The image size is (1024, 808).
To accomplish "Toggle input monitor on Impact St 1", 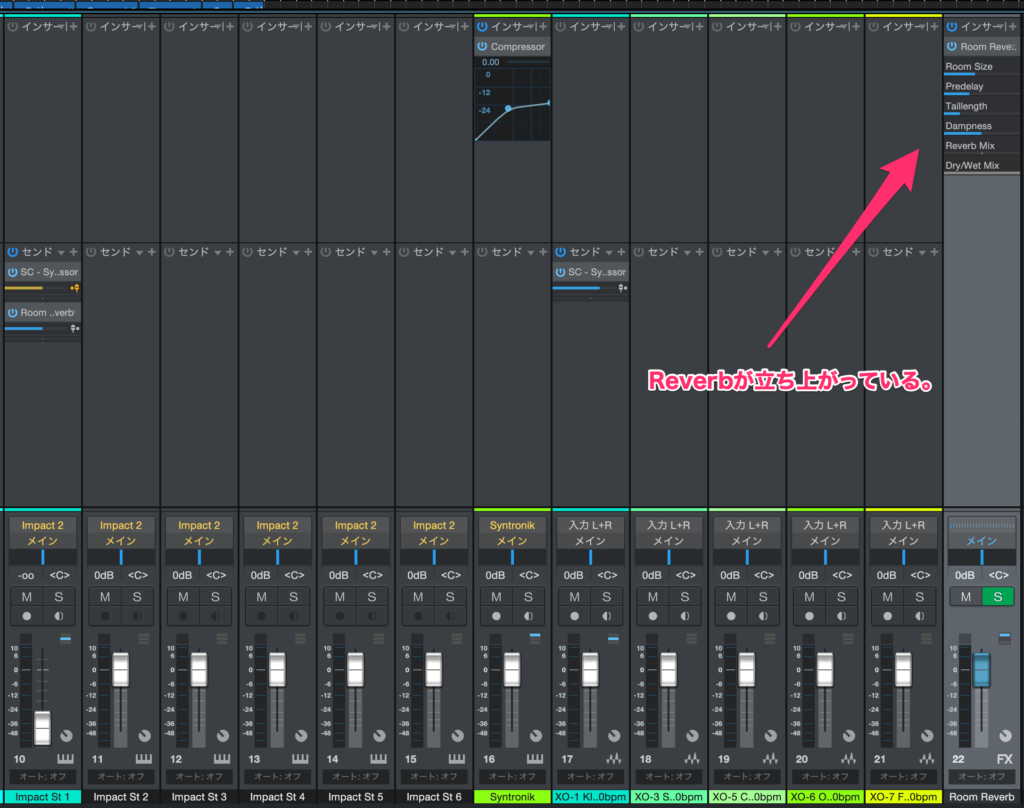I will (58, 616).
